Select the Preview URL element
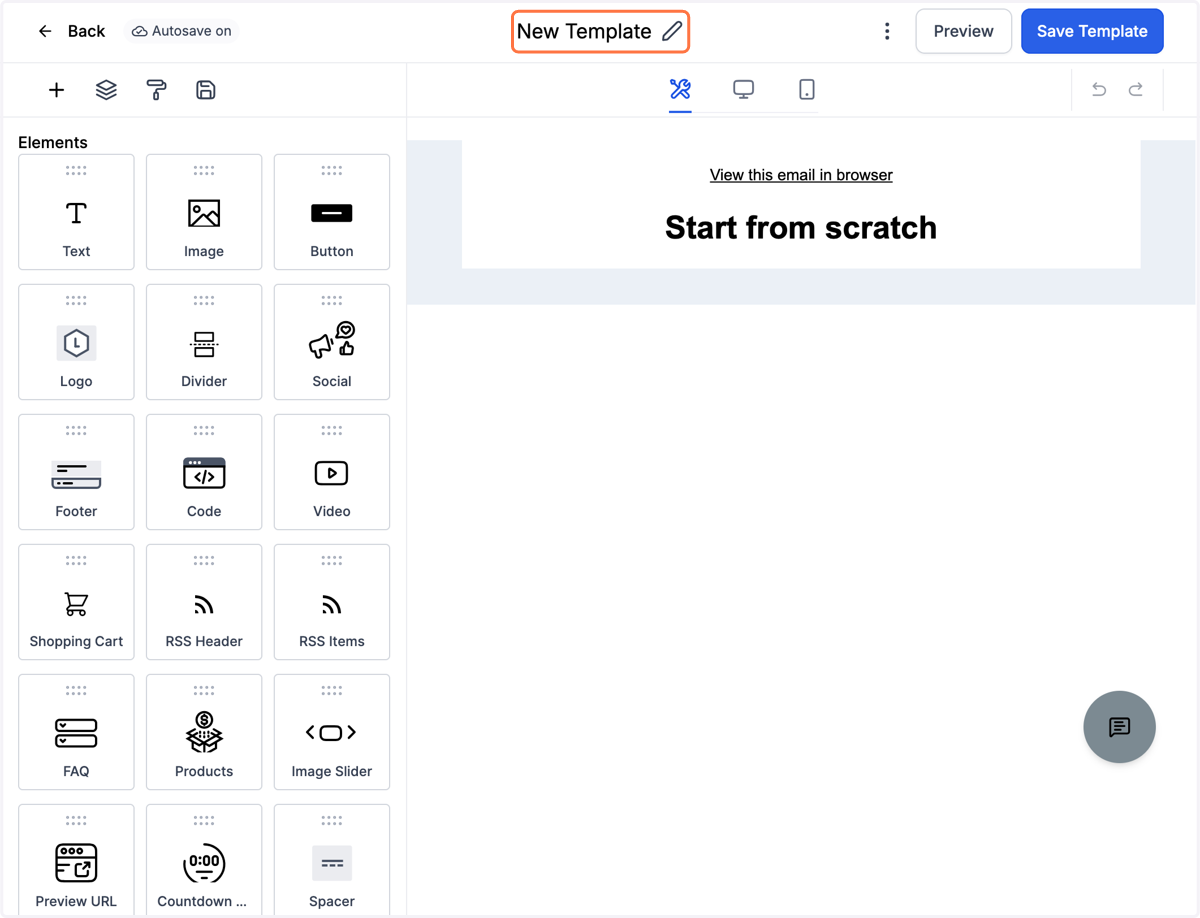Screen dimensions: 1200x918 click(x=76, y=861)
